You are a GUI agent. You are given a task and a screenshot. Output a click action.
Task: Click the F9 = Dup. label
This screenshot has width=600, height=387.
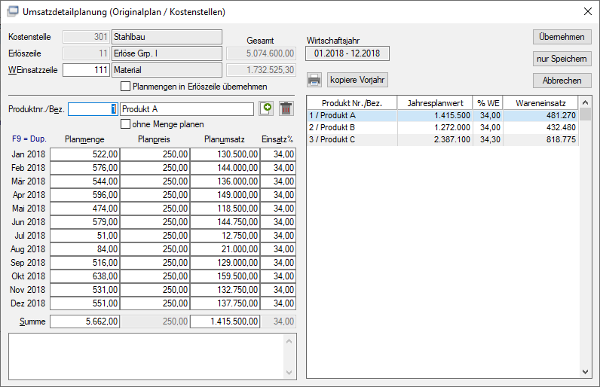pyautogui.click(x=29, y=139)
